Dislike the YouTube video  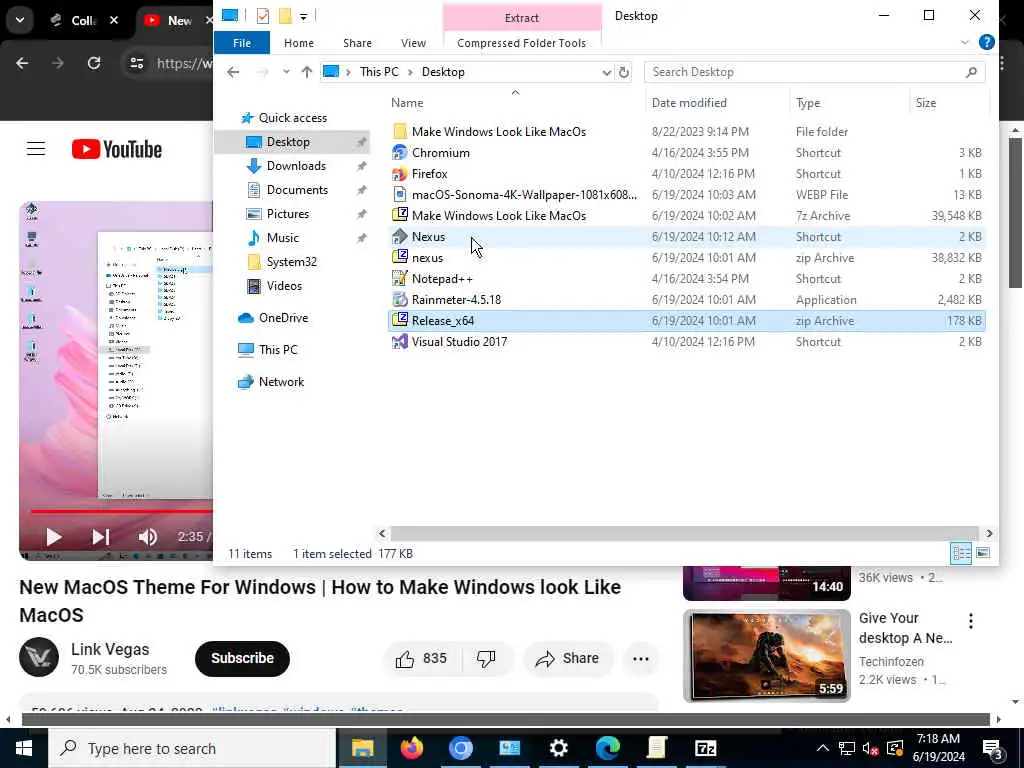(x=487, y=658)
